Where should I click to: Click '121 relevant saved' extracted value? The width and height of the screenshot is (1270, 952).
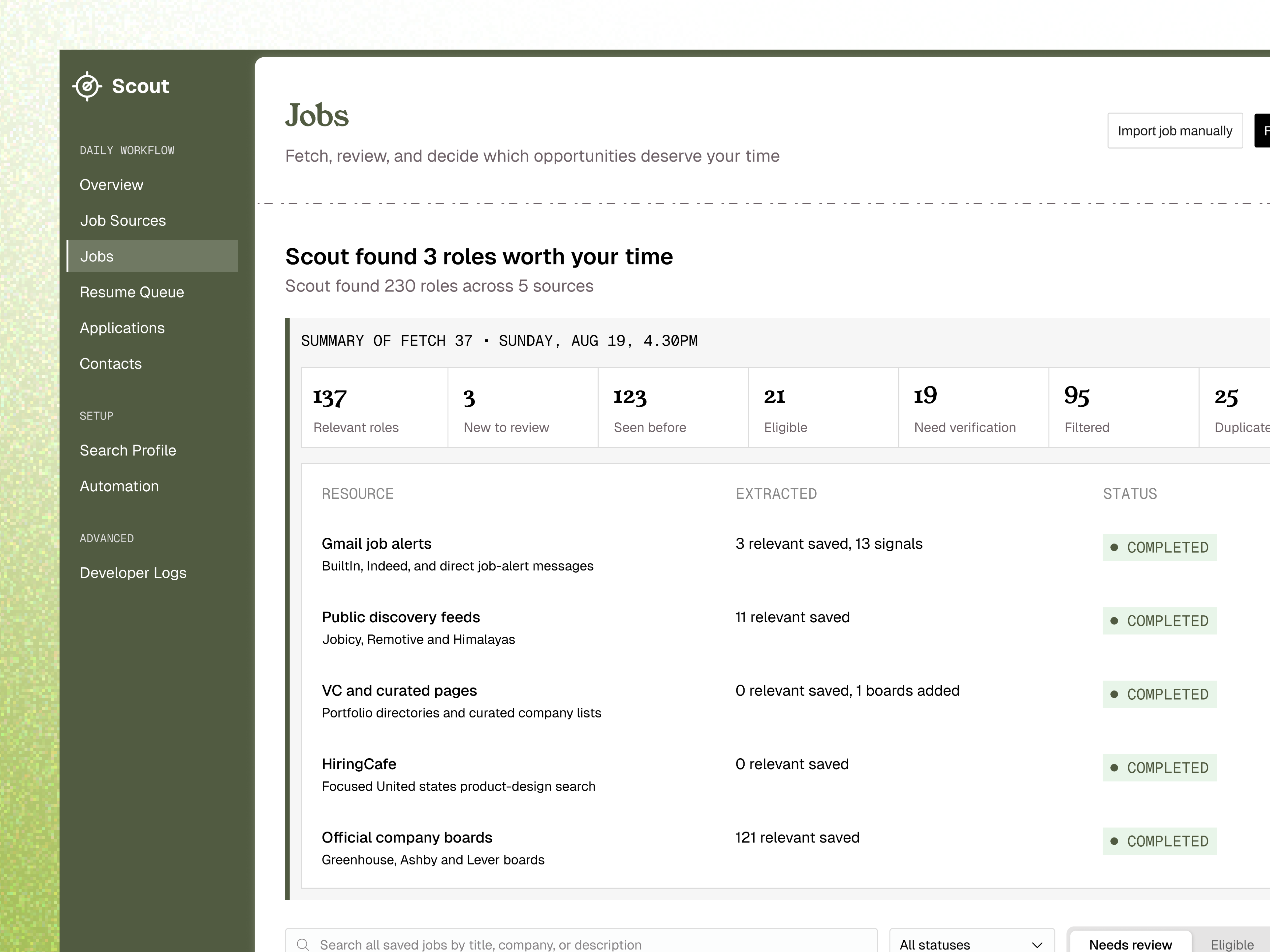(797, 837)
